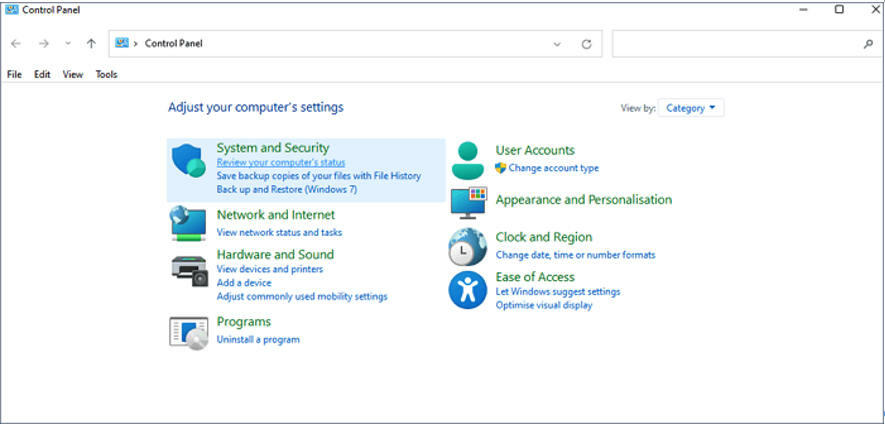Open the Hardware and Sound printer icon
This screenshot has height=424, width=885.
(x=189, y=271)
